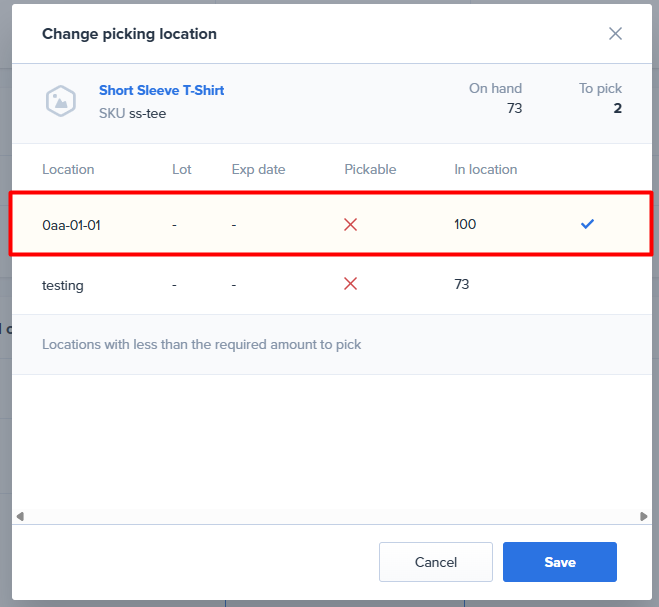Click the locations with less than required section
This screenshot has width=659, height=607.
coord(202,344)
